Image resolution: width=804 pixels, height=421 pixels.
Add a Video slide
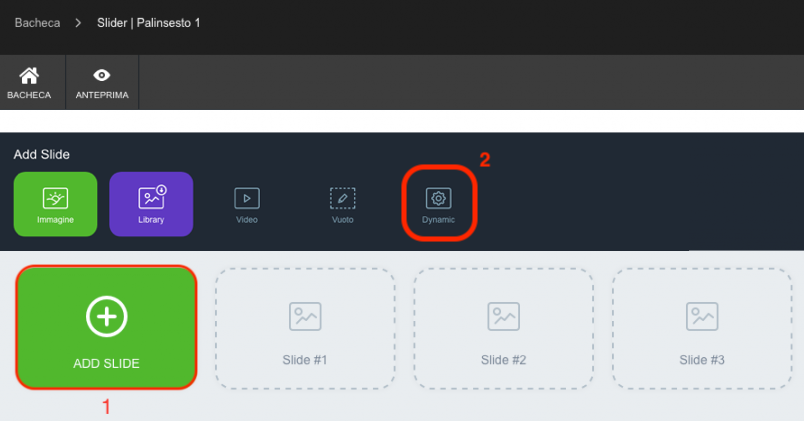point(247,205)
